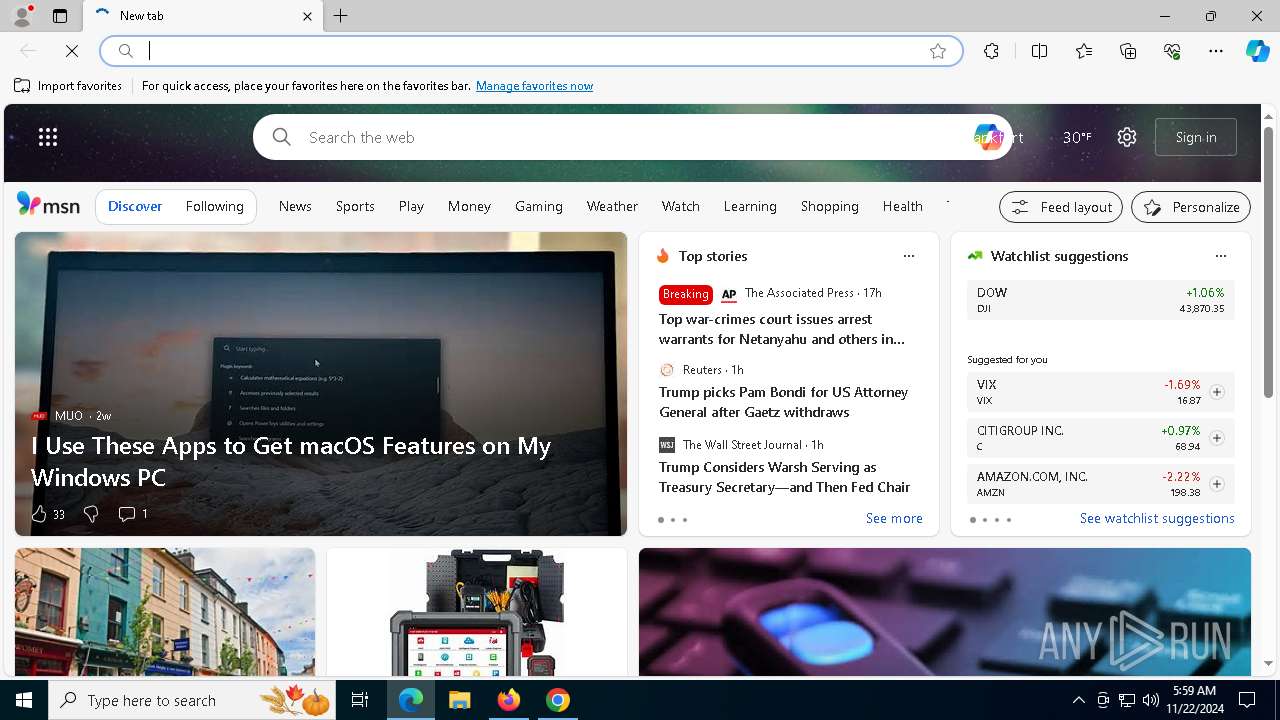Open a new tab with plus button
Image resolution: width=1280 pixels, height=720 pixels.
coord(341,16)
